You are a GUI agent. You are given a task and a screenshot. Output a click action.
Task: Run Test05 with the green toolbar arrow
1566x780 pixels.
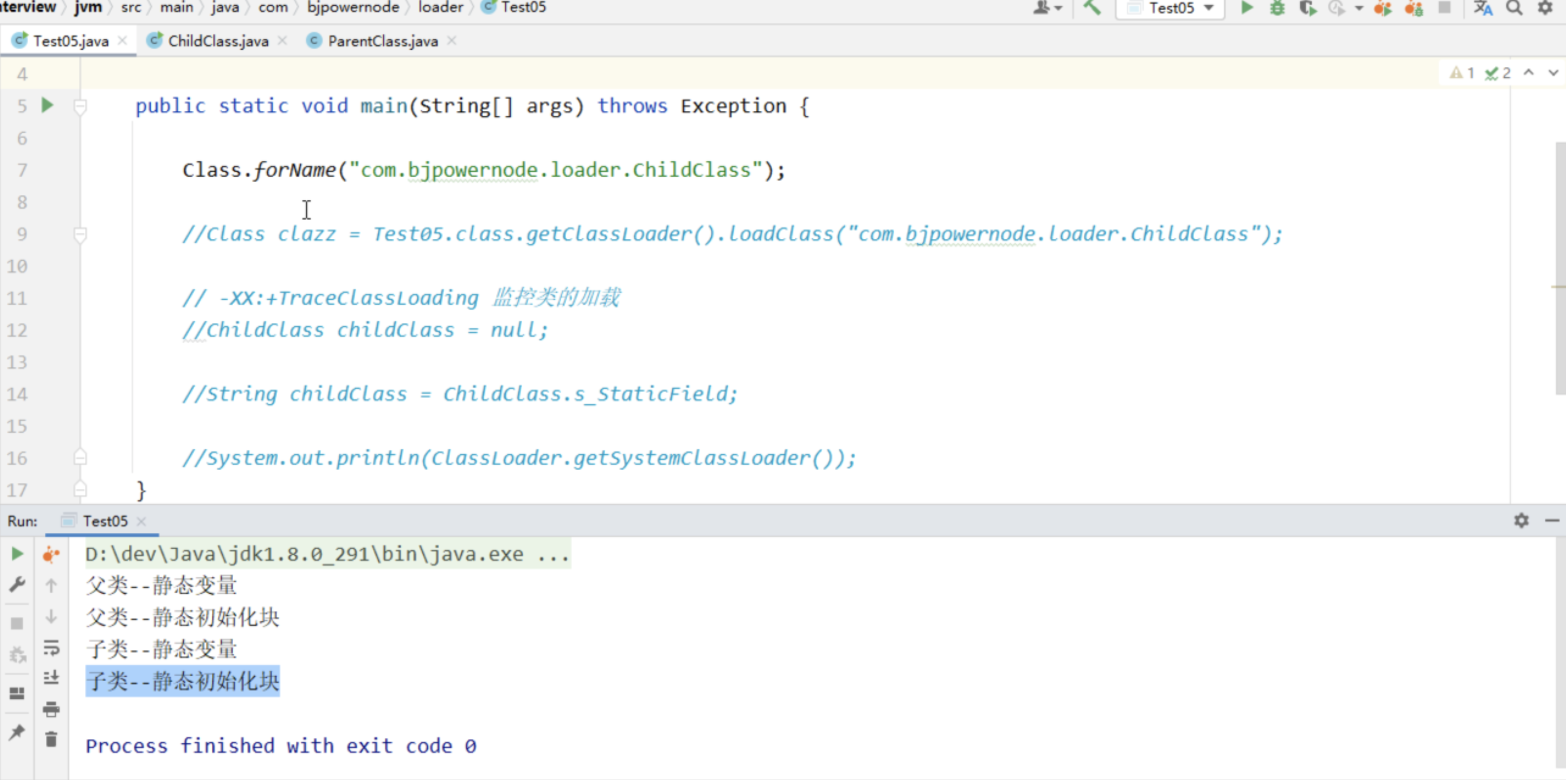[x=1247, y=8]
